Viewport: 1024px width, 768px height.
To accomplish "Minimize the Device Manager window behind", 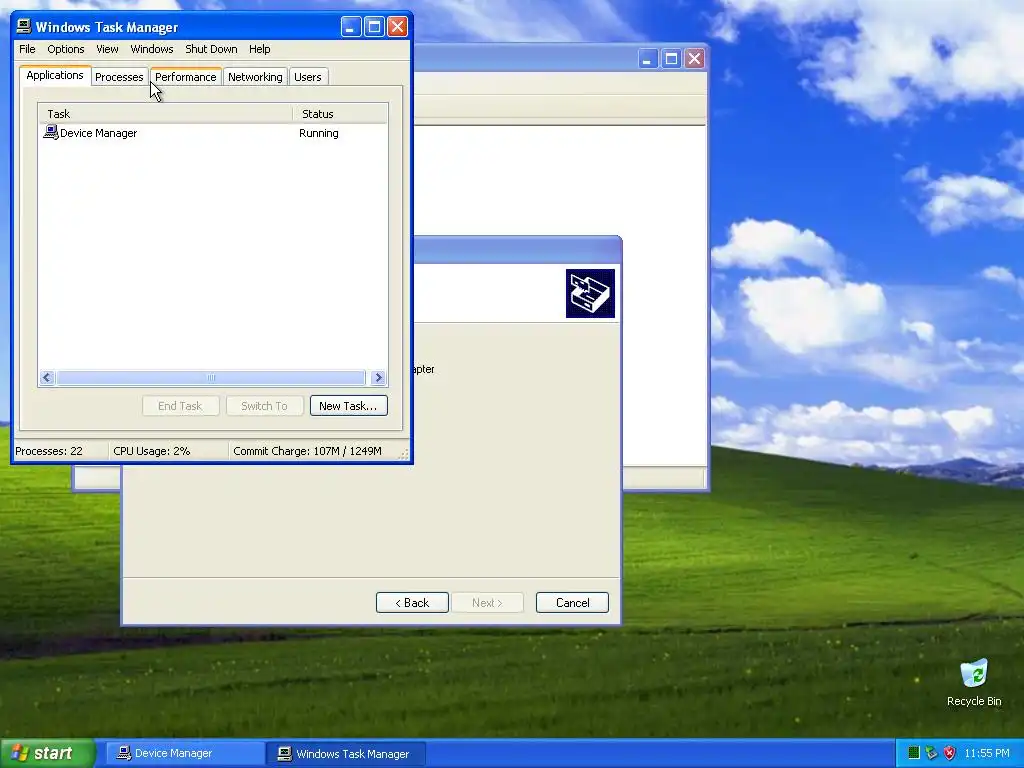I will click(x=648, y=59).
